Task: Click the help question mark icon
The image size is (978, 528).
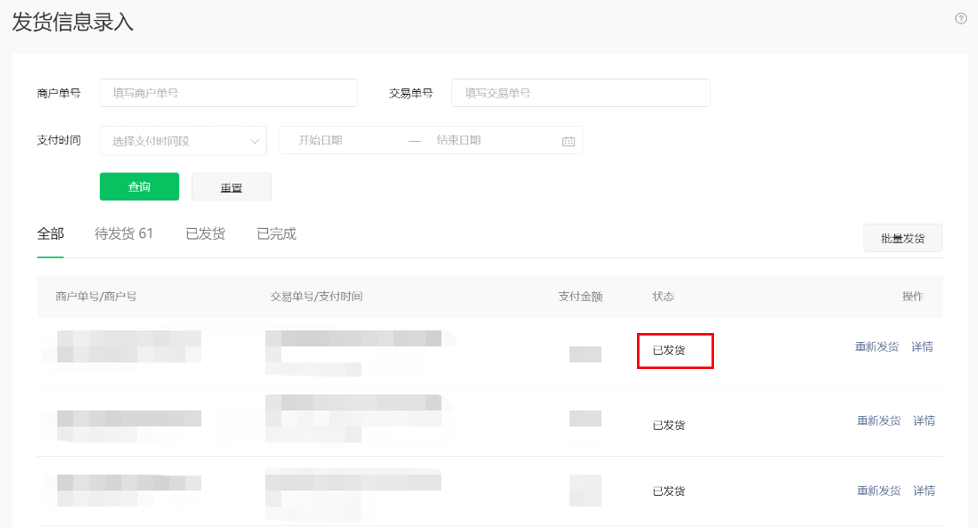Action: (x=961, y=19)
